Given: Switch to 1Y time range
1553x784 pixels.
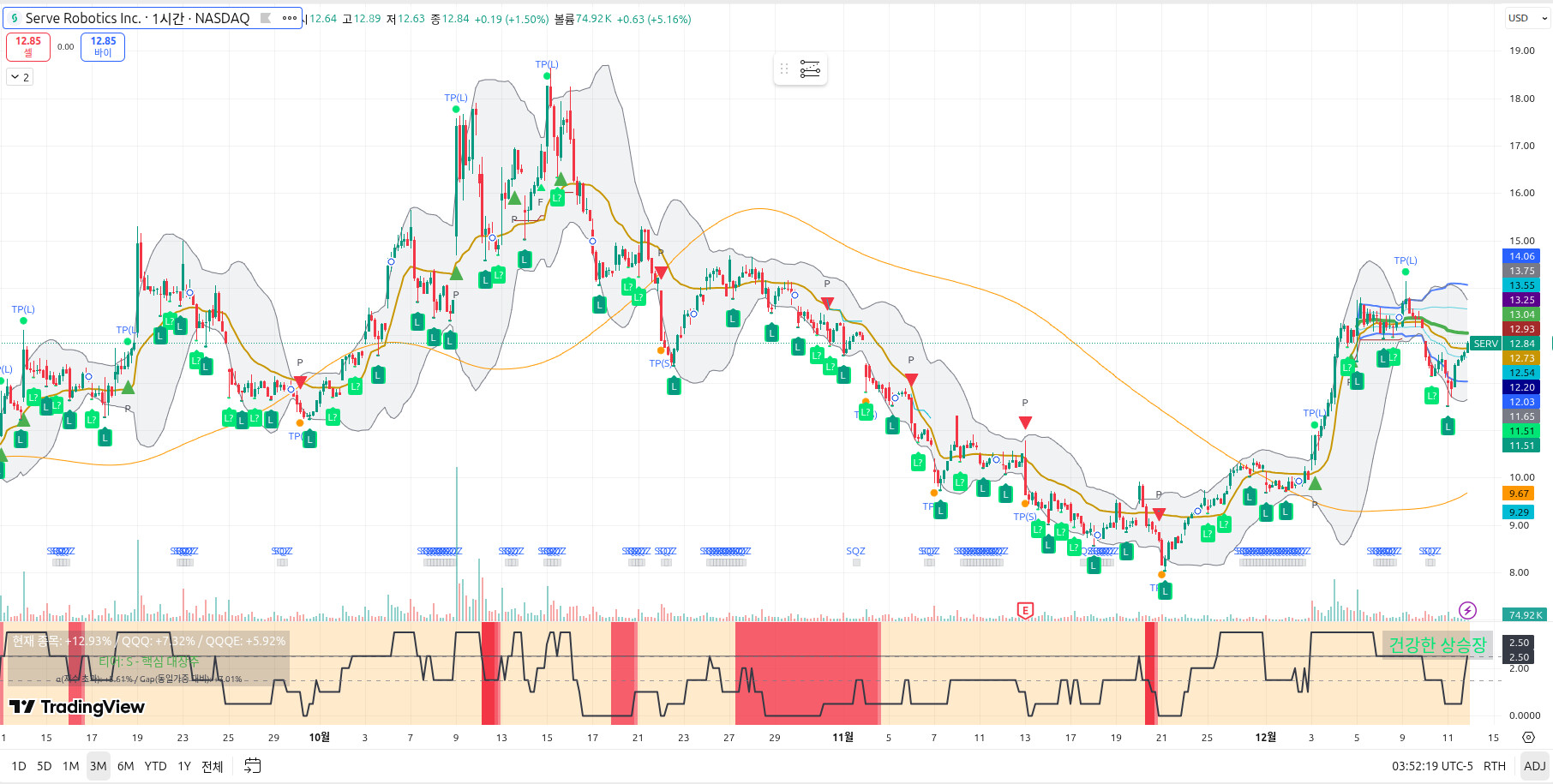Looking at the screenshot, I should pyautogui.click(x=184, y=766).
